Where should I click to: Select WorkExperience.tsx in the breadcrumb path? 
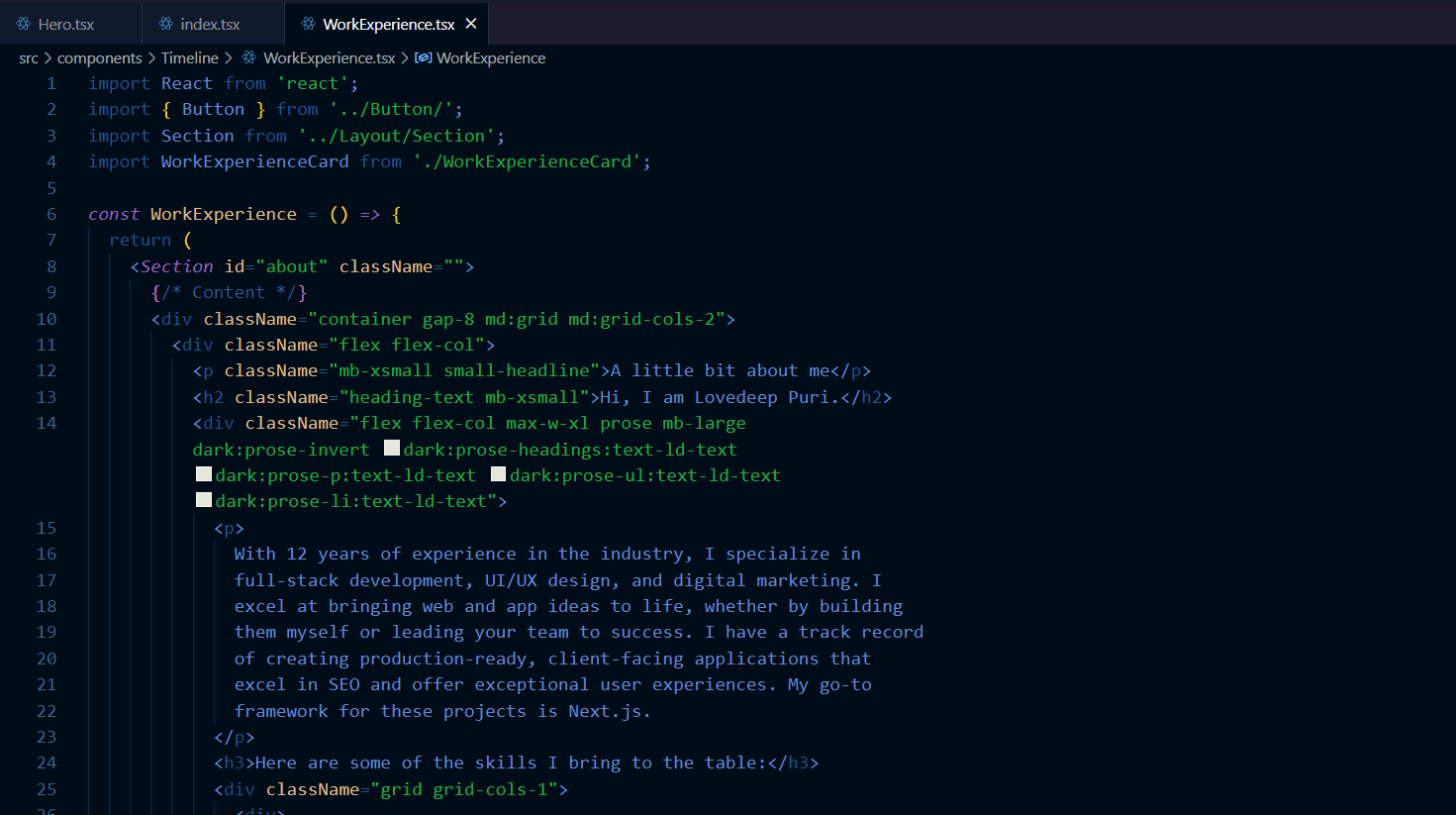pyautogui.click(x=329, y=58)
